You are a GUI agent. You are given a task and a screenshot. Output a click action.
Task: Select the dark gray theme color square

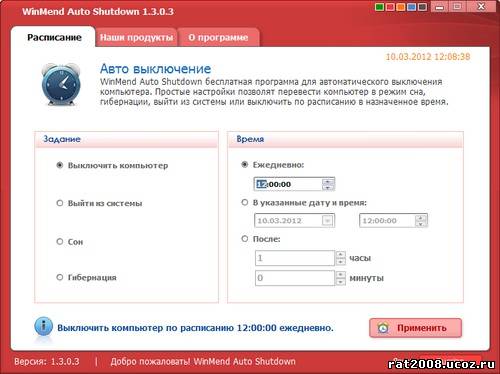coord(422,7)
